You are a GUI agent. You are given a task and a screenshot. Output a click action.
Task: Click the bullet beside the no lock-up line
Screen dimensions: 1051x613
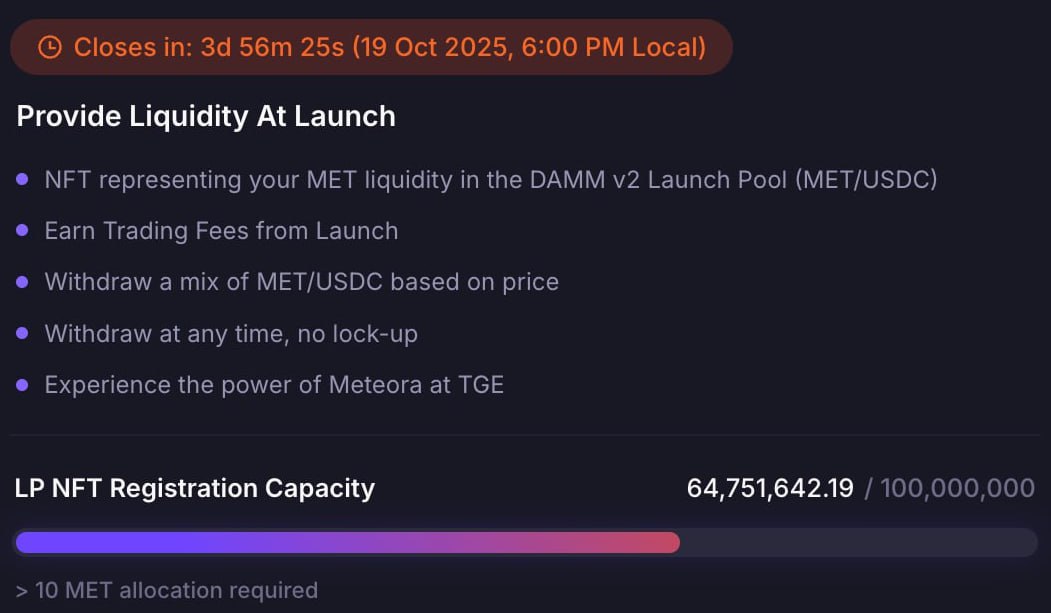click(x=22, y=333)
